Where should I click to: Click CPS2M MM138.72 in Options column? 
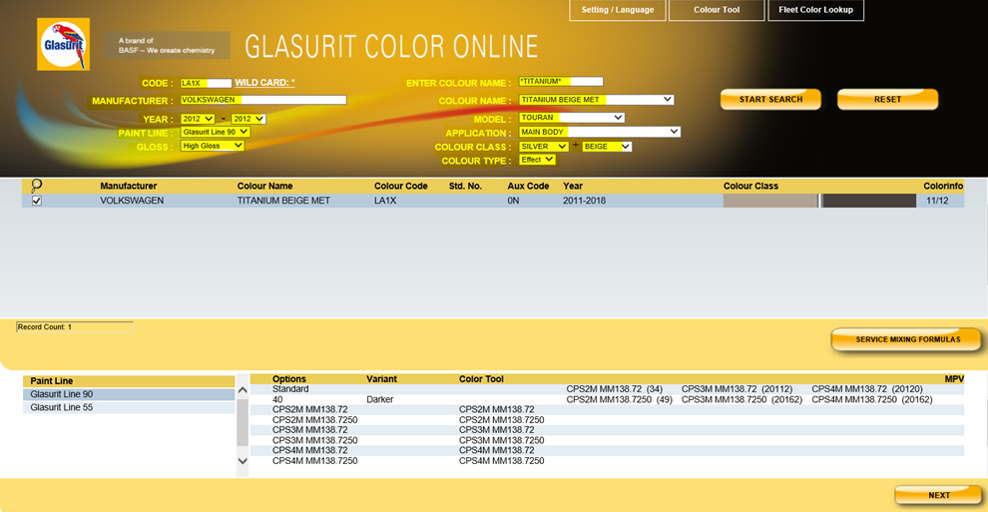point(310,409)
